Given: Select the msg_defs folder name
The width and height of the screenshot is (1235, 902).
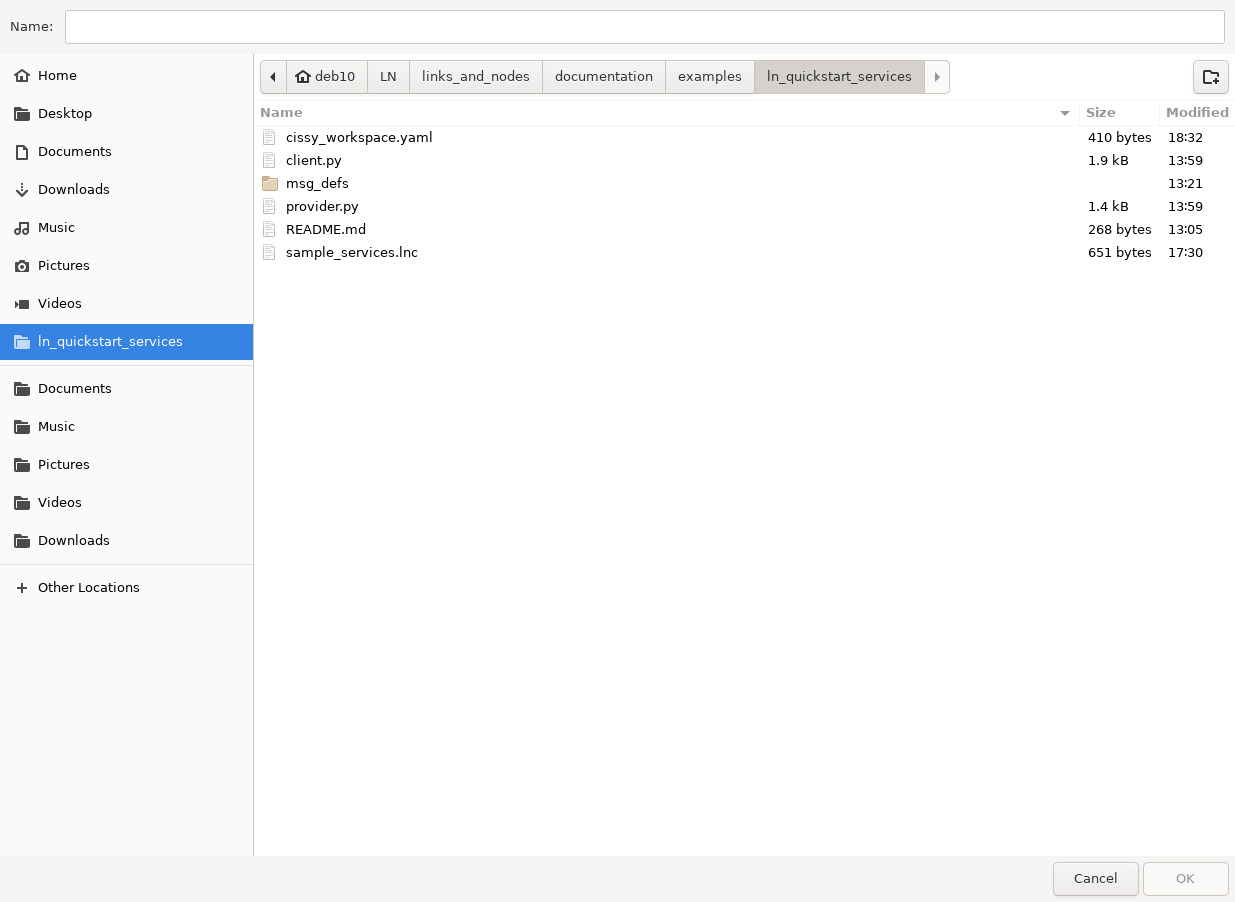Looking at the screenshot, I should tap(317, 183).
